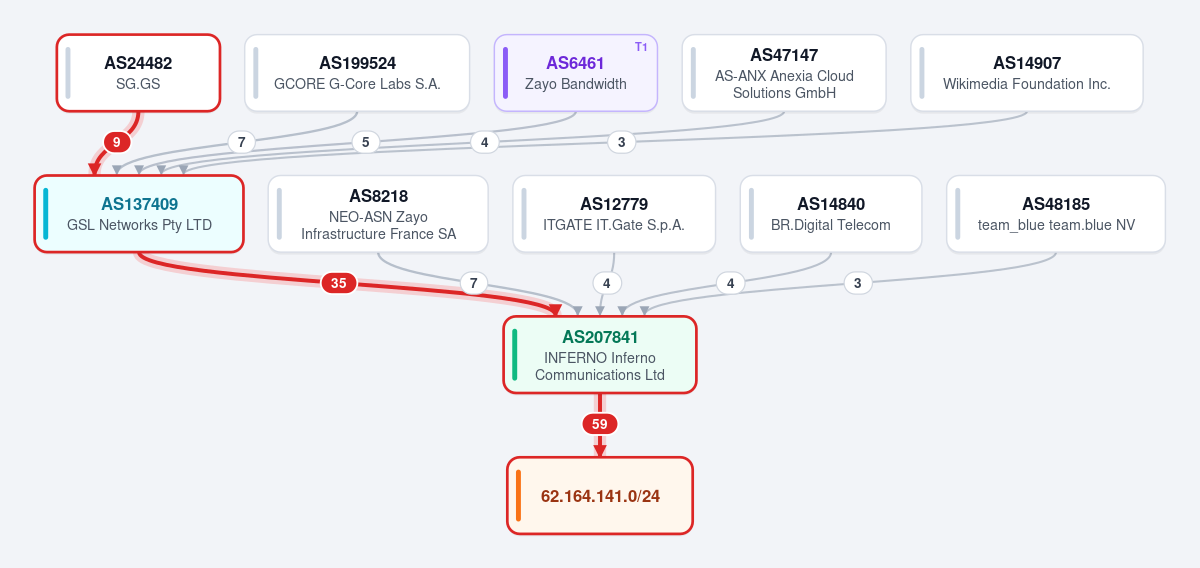The image size is (1200, 568).
Task: Open the AS14907 Wikimedia Foundation node
Action: (x=1027, y=73)
